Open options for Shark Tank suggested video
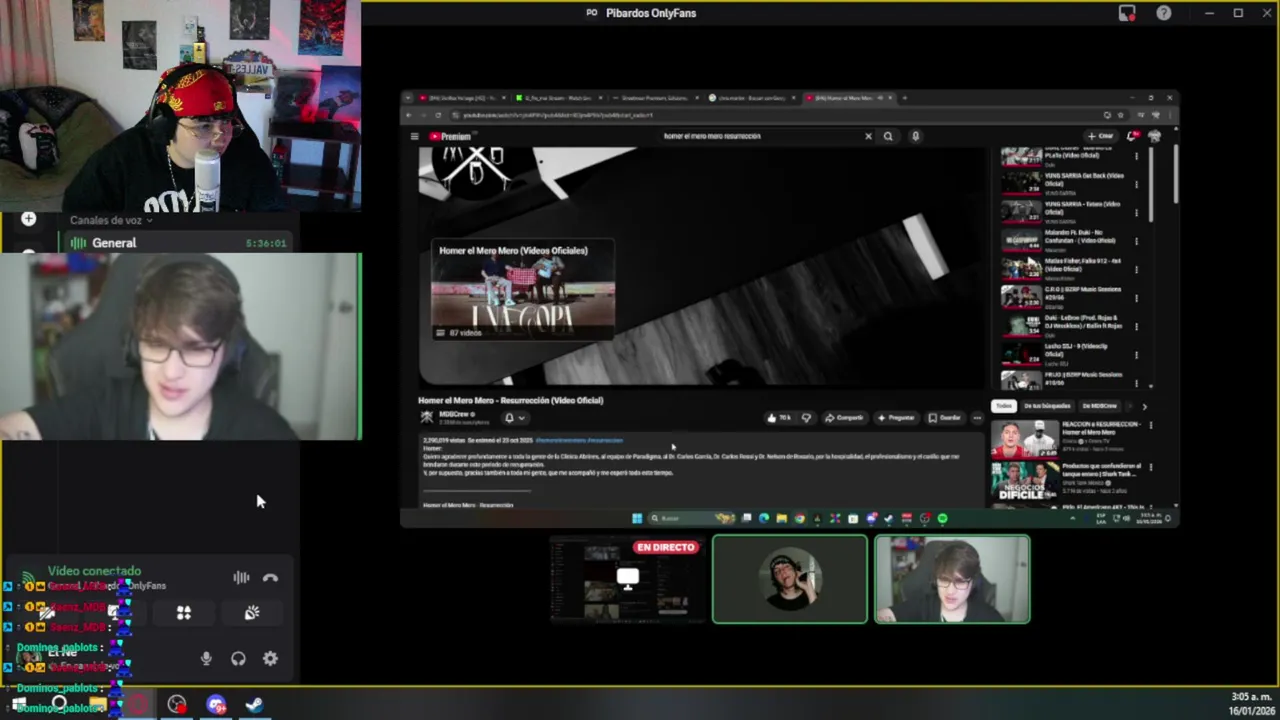 1150,467
